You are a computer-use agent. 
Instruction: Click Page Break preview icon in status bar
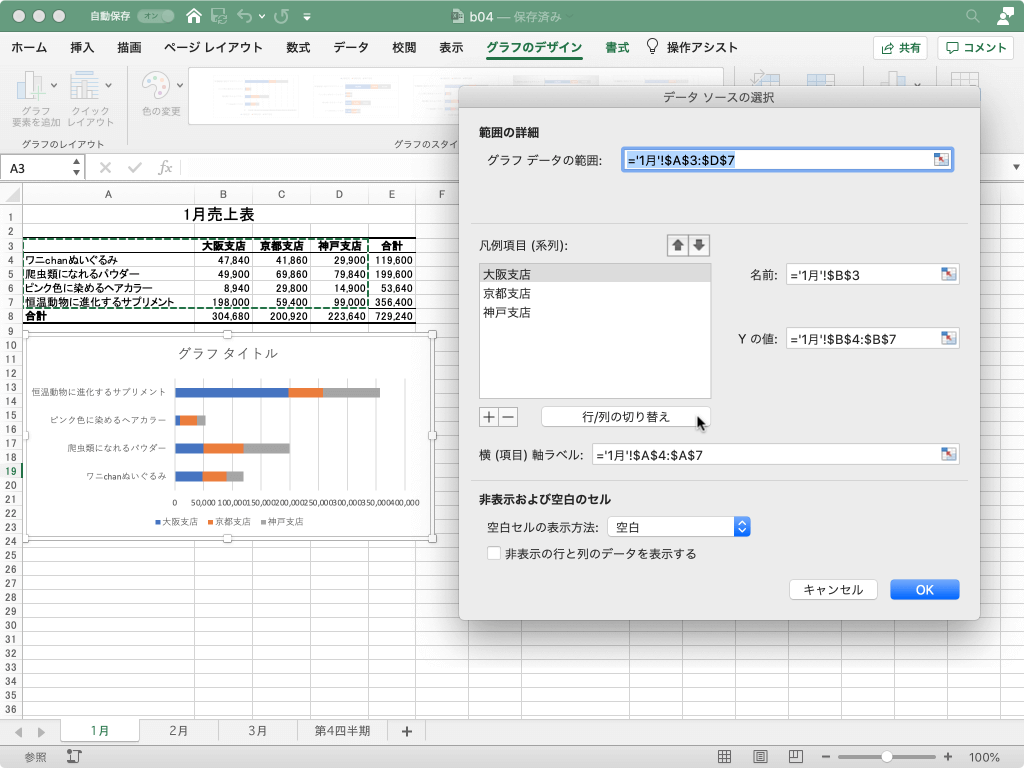coord(795,756)
